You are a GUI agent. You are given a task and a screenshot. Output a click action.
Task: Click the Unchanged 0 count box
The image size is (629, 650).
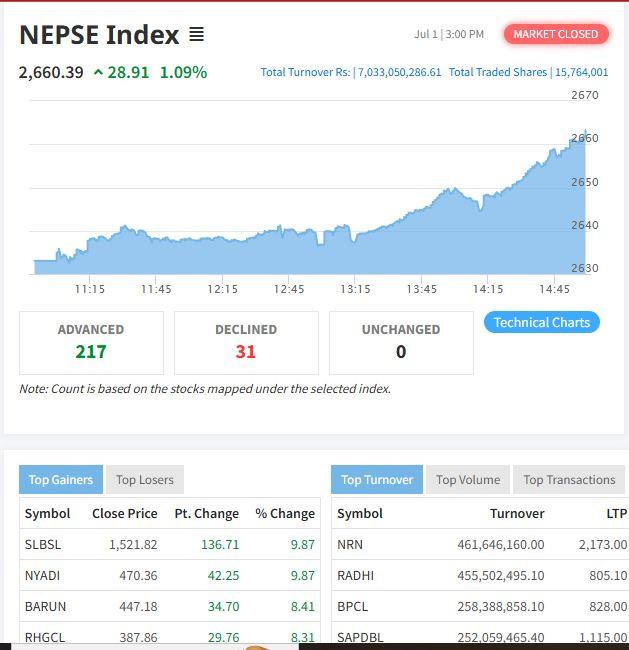401,342
